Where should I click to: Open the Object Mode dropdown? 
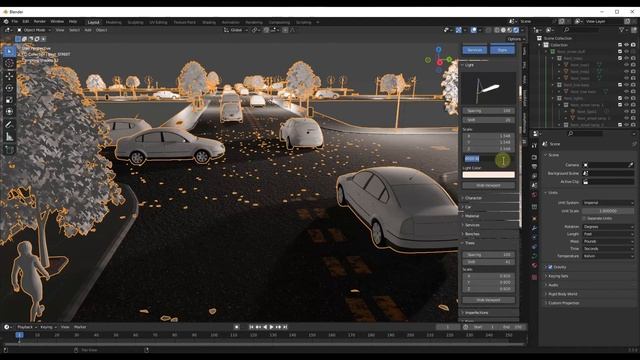(34, 30)
